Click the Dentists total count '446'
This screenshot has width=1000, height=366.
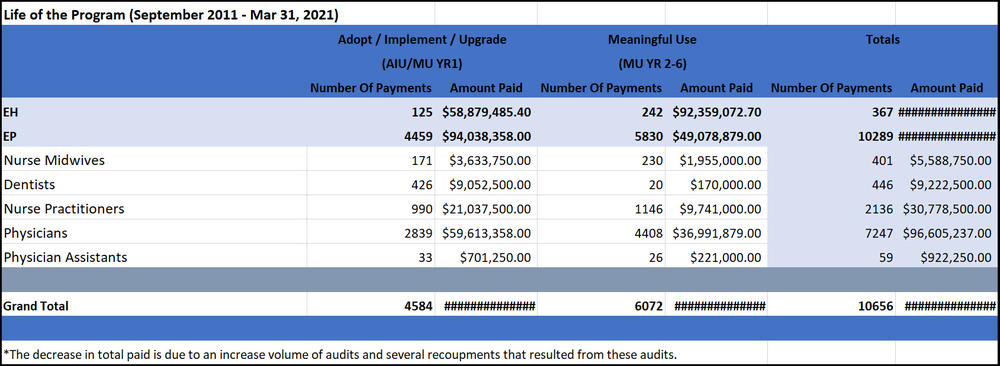(882, 185)
